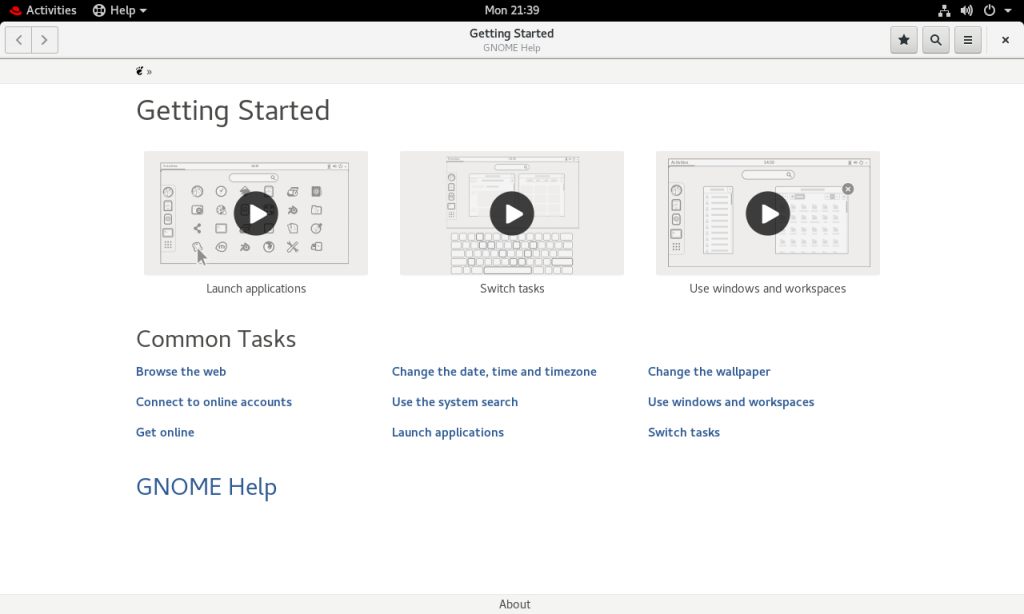Click the About link at bottom
The width and height of the screenshot is (1024, 614).
point(515,604)
